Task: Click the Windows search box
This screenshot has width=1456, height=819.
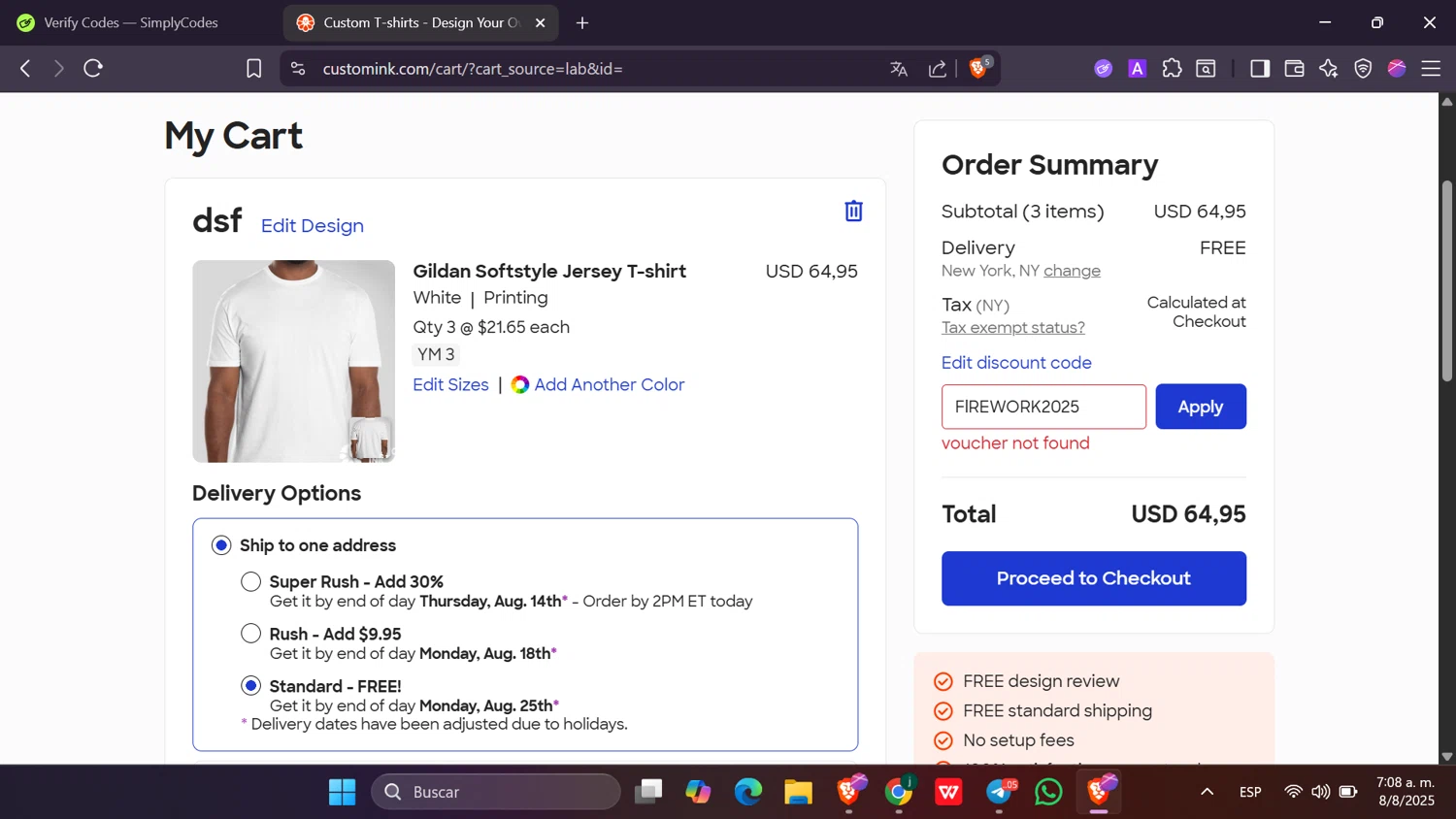Action: click(496, 792)
